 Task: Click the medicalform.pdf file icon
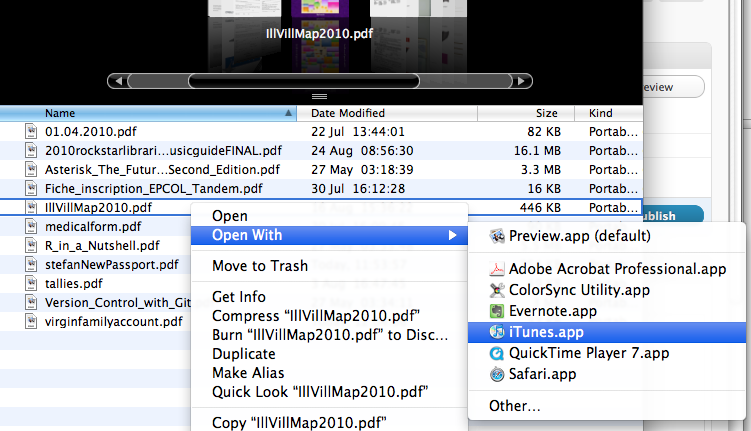point(33,226)
